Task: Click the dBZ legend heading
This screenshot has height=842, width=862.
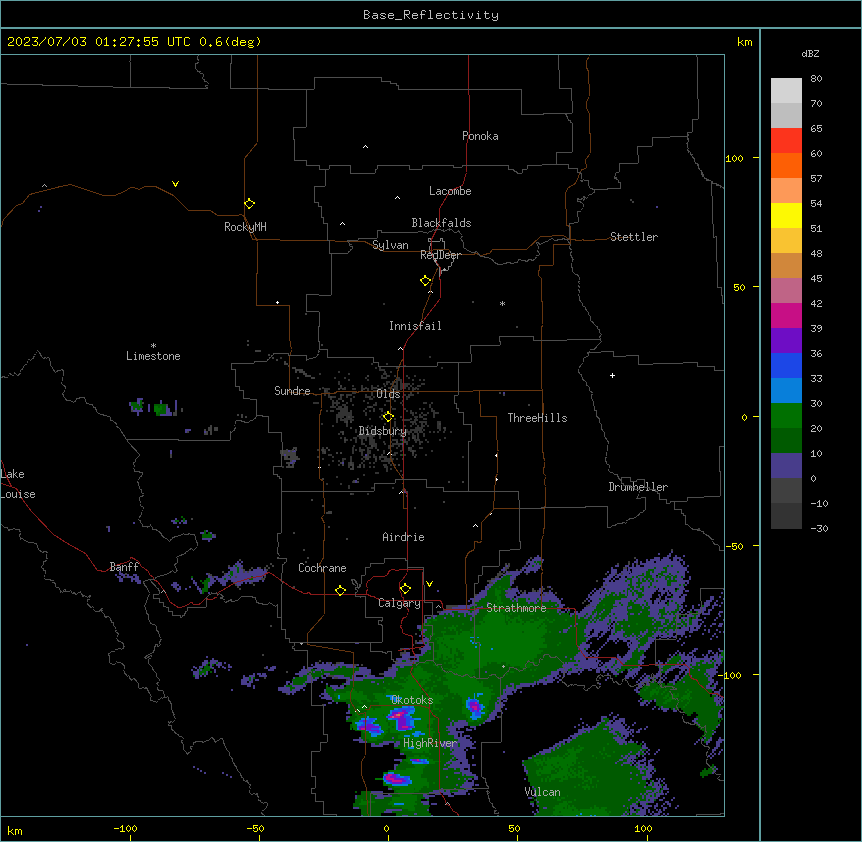Action: tap(810, 53)
